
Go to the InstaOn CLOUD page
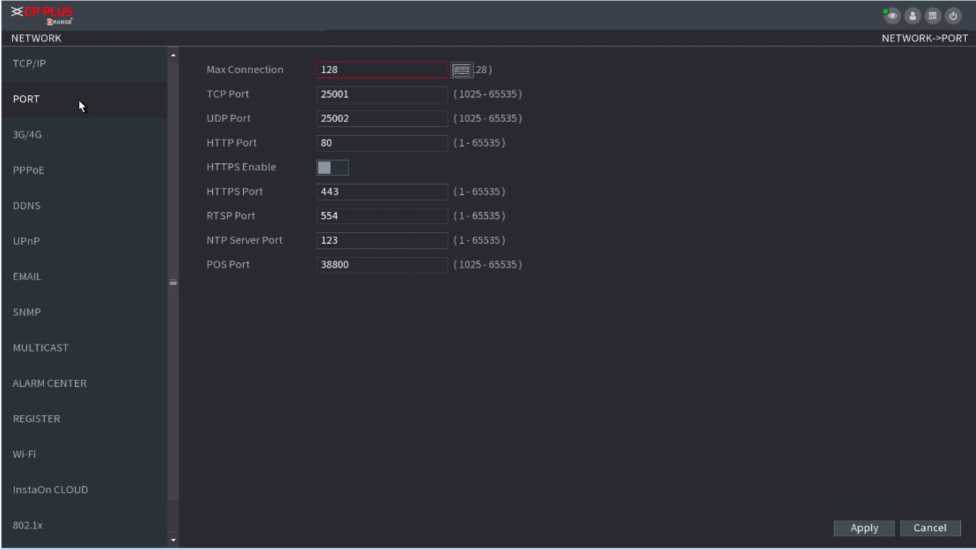tap(50, 490)
